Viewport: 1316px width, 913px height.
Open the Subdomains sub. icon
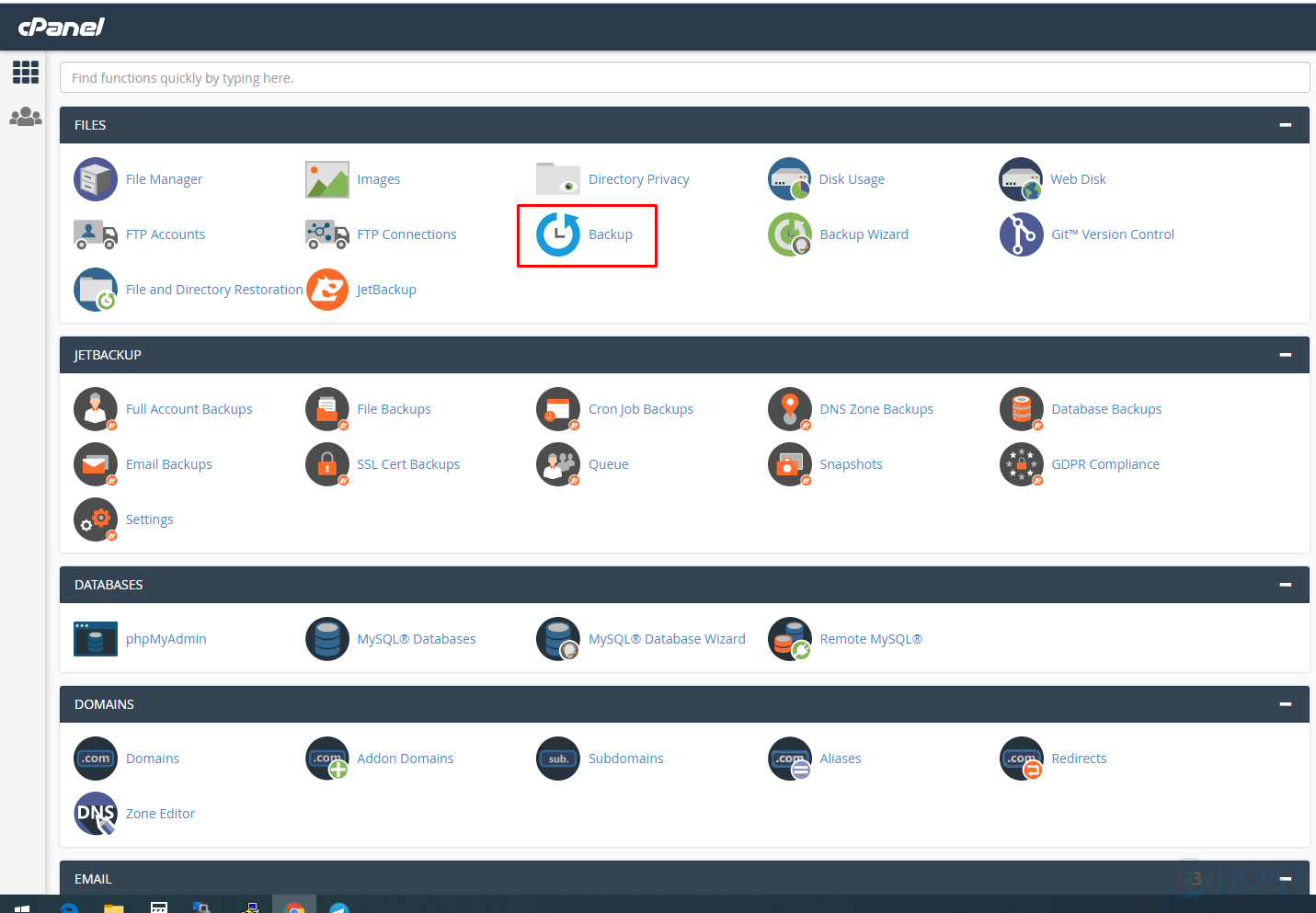(558, 759)
